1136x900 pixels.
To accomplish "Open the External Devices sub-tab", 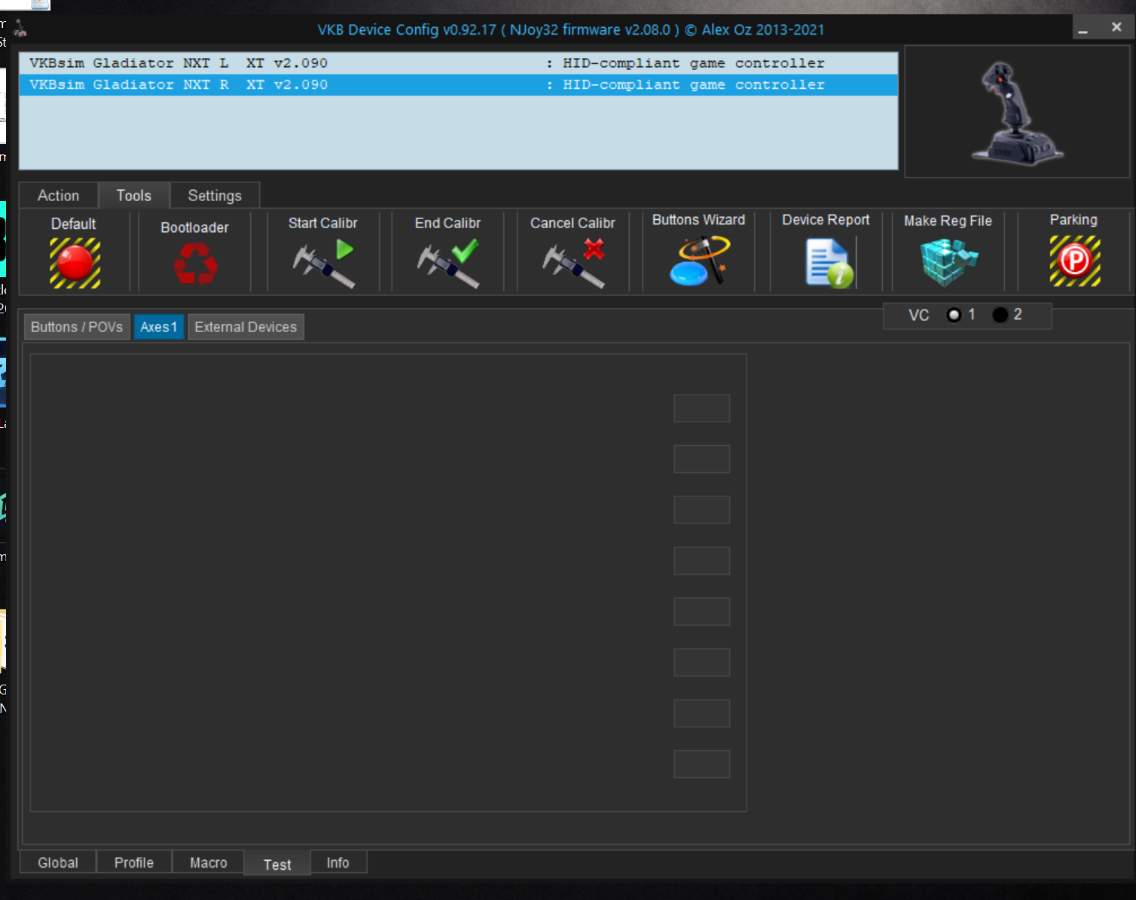I will coord(246,327).
